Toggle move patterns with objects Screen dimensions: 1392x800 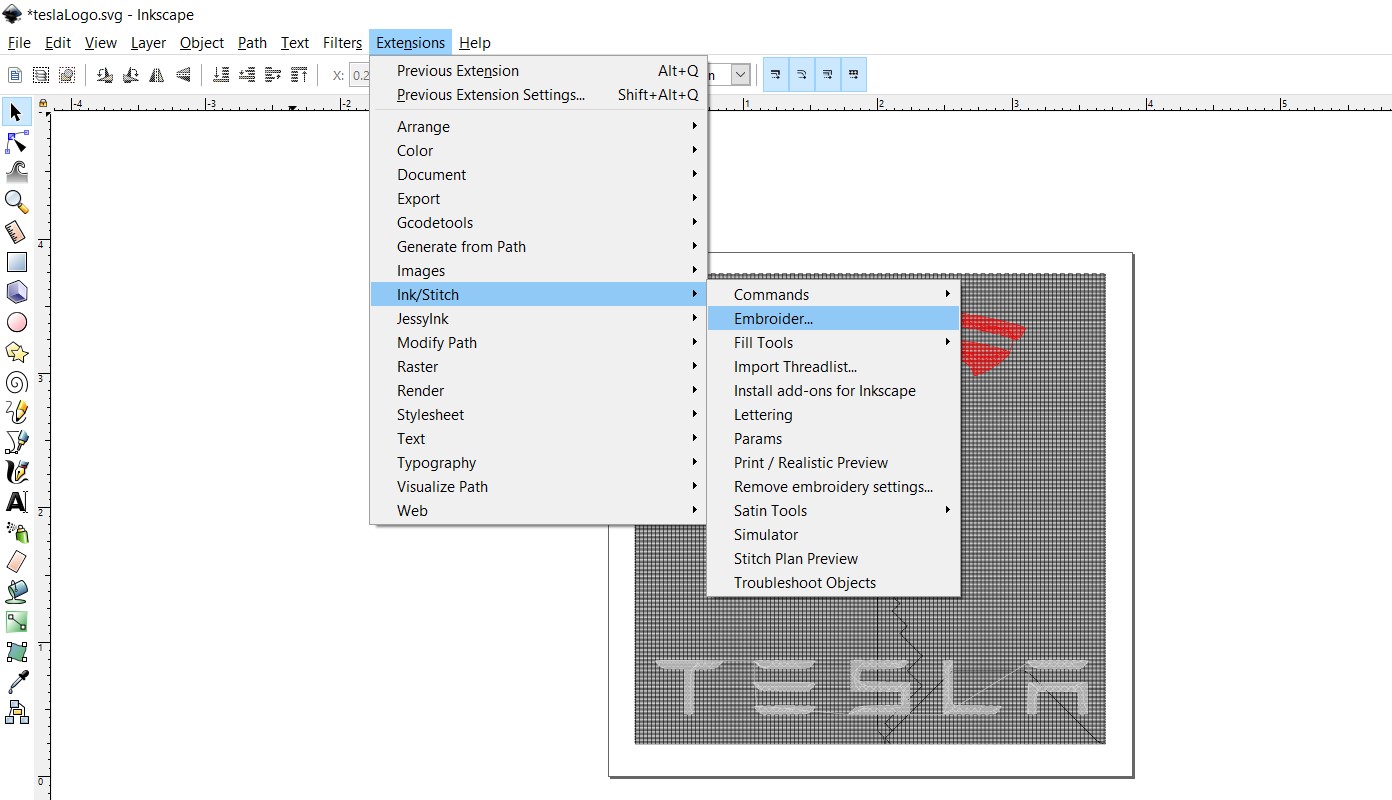pos(854,75)
